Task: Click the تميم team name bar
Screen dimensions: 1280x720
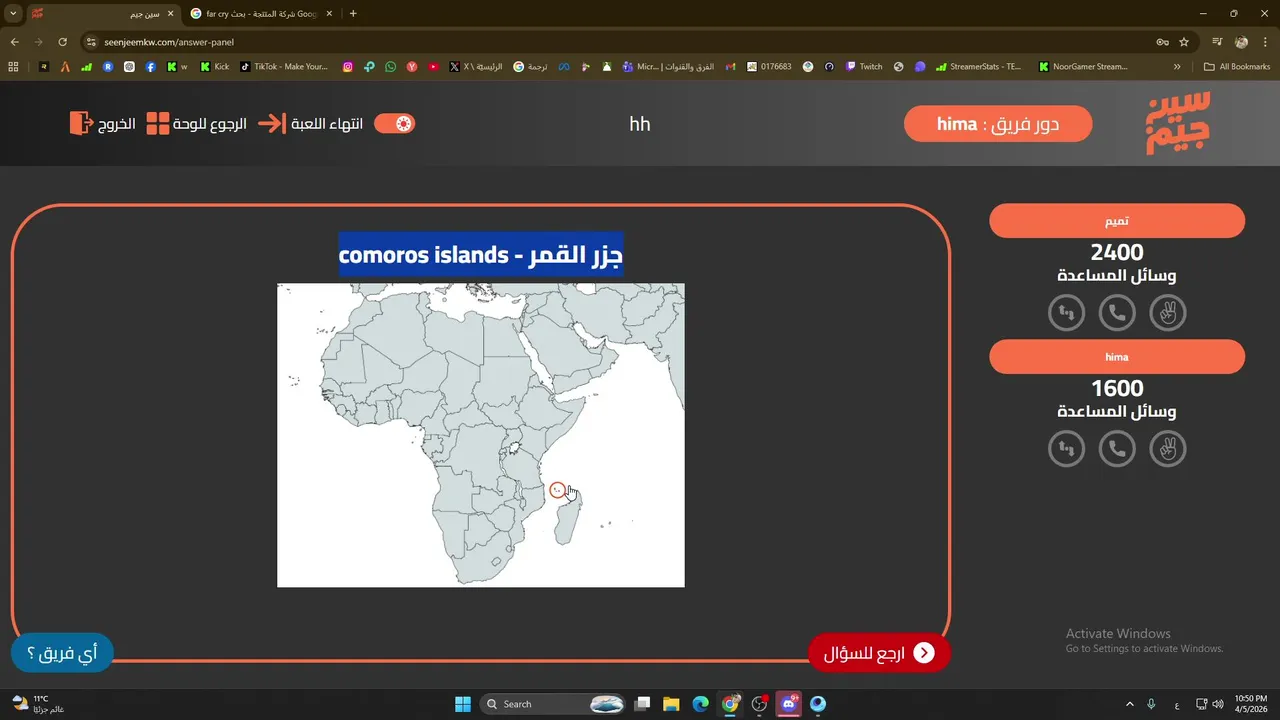Action: coord(1117,220)
